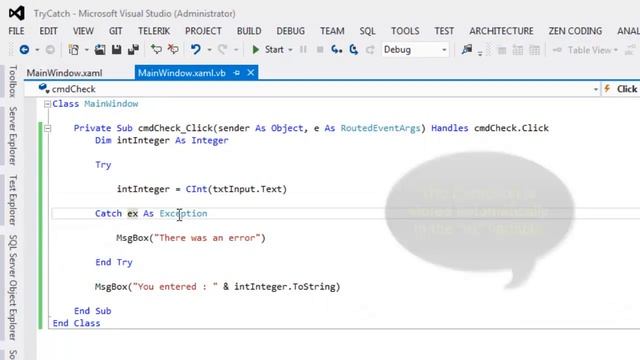Viewport: 640px width, 360px height.
Task: Open the Debug configuration combo box
Action: (x=415, y=50)
